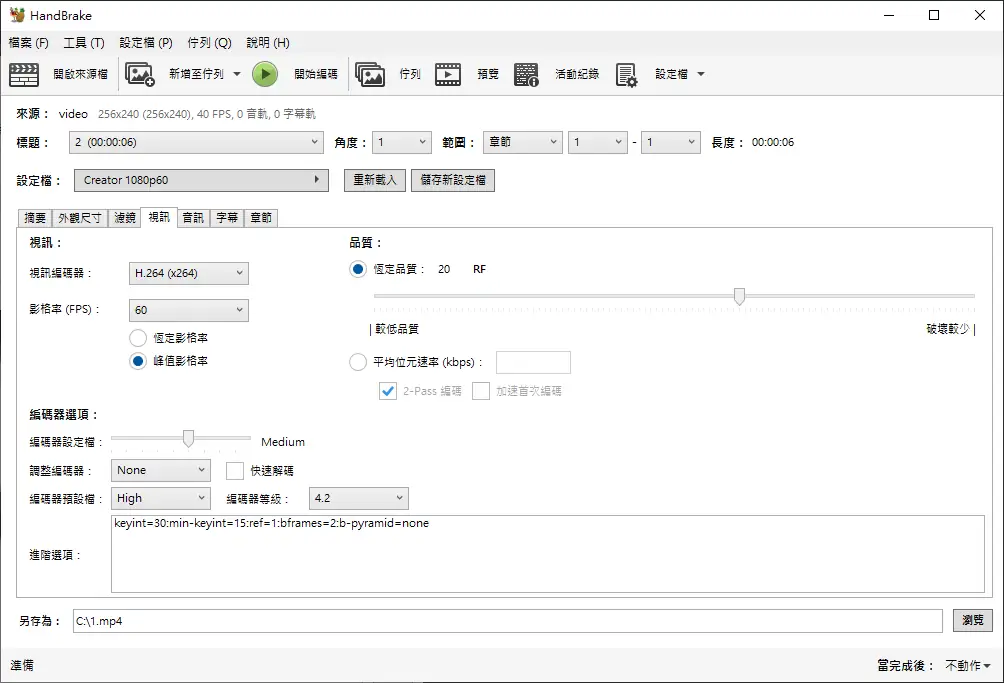Screen dimensions: 1004x683
Task: Enable the 快速解碼 checkbox
Action: [x=235, y=470]
